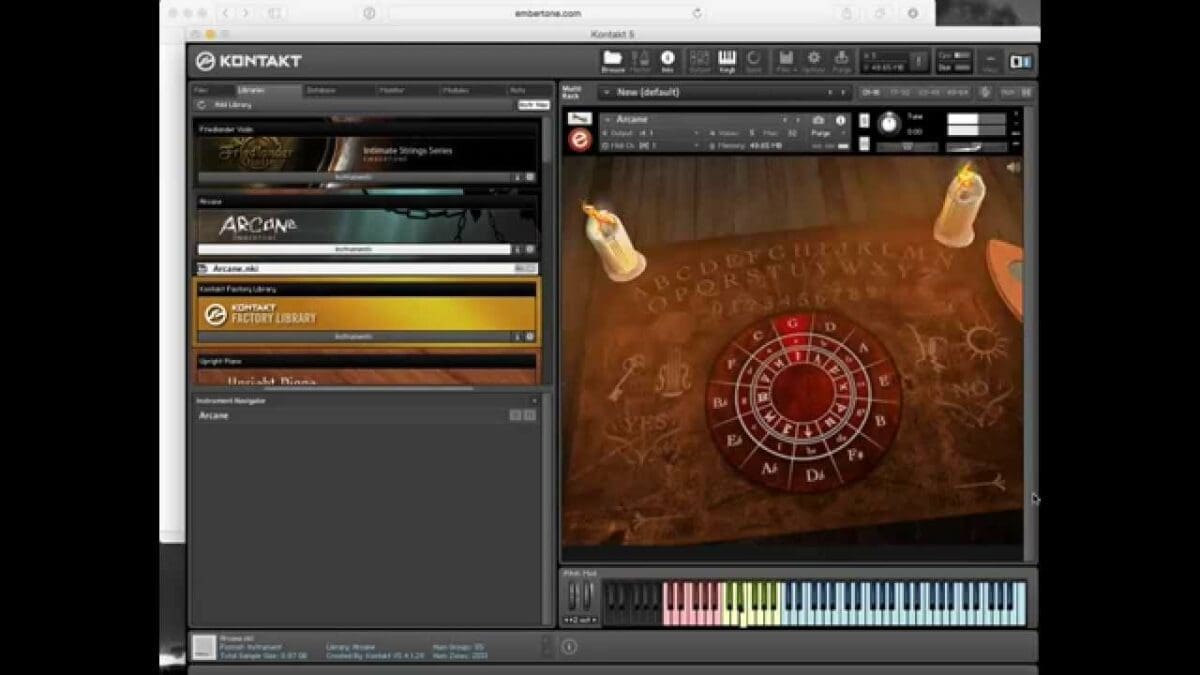The width and height of the screenshot is (1200, 675).
Task: Click the speaker icon over Ouija board
Action: tap(1013, 167)
